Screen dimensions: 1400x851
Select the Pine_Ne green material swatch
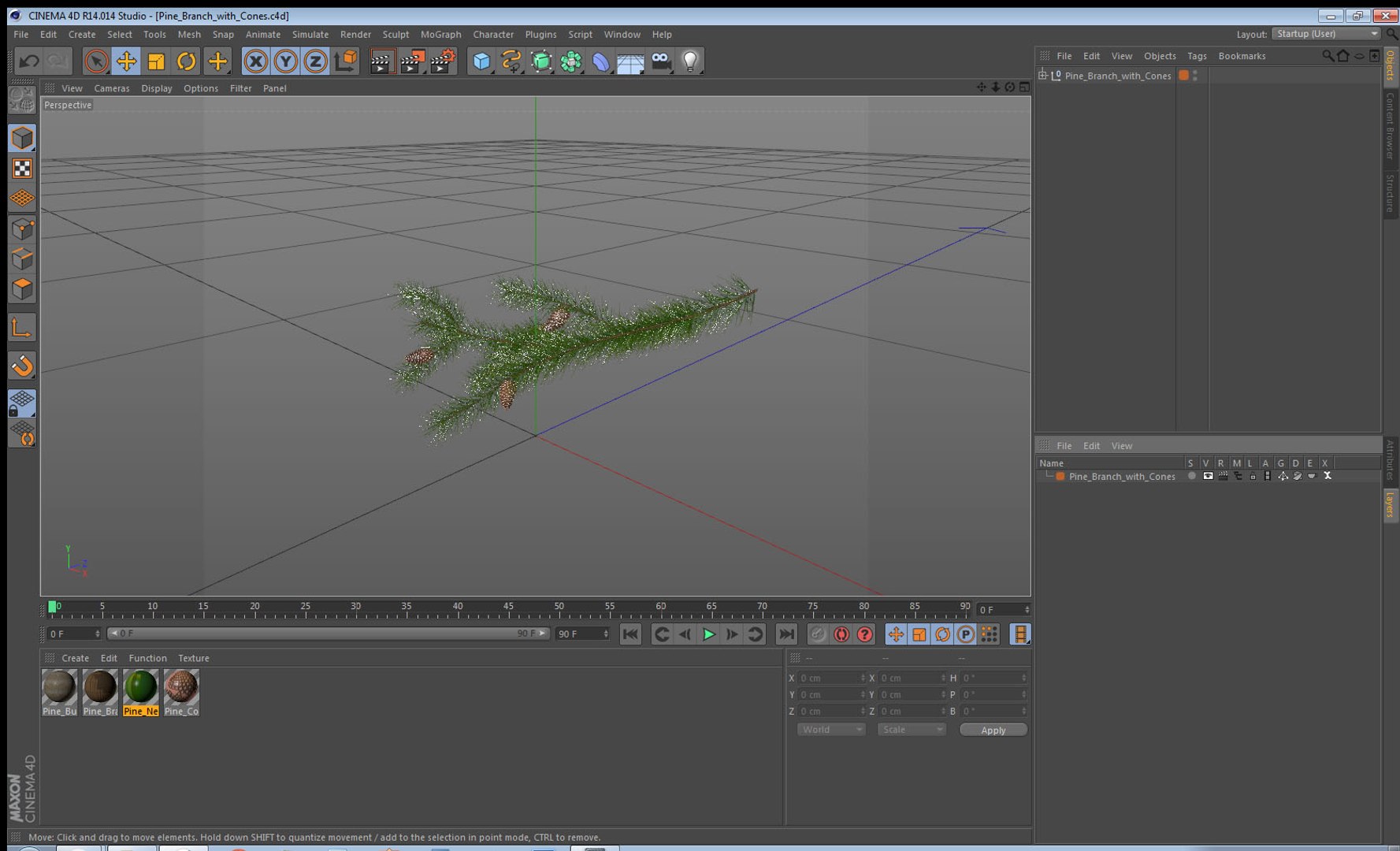click(x=141, y=693)
